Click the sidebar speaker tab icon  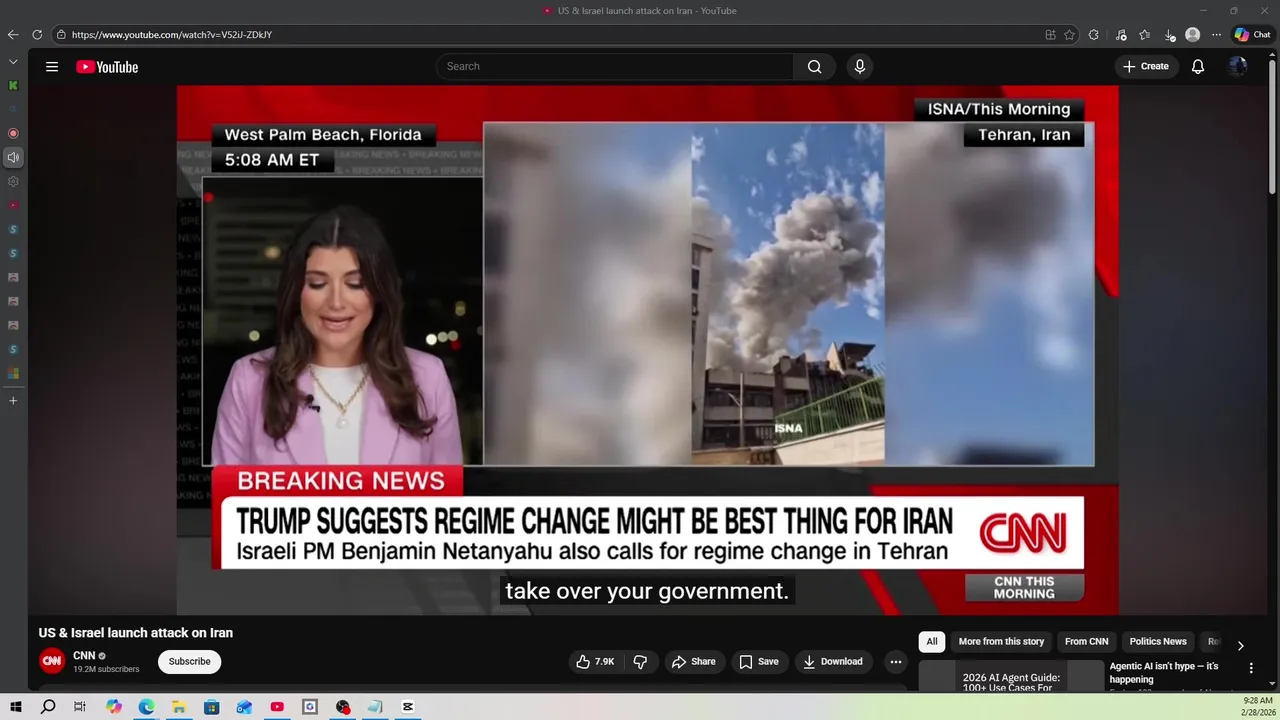pyautogui.click(x=13, y=157)
